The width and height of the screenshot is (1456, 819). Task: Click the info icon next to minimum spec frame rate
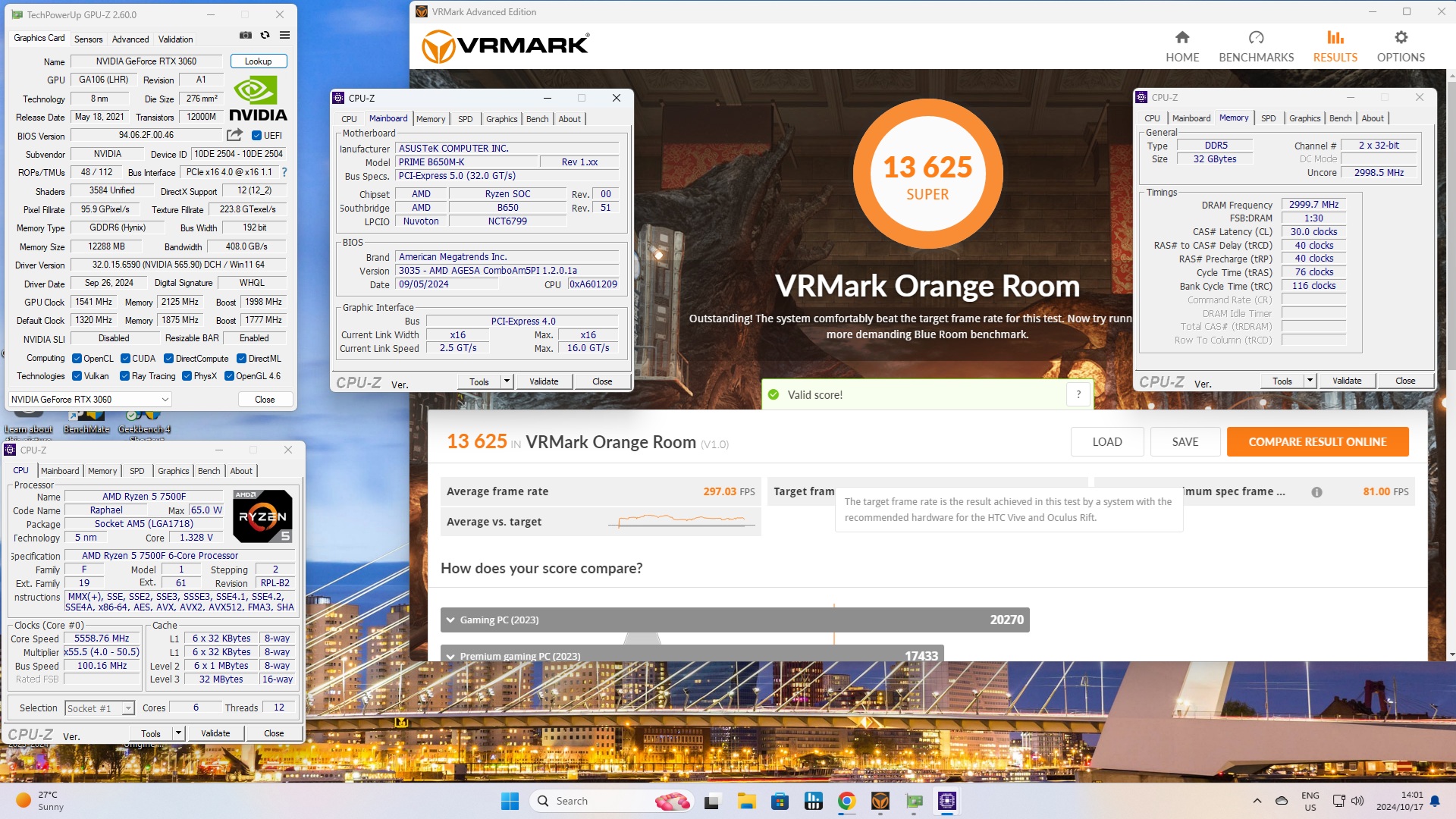point(1316,492)
